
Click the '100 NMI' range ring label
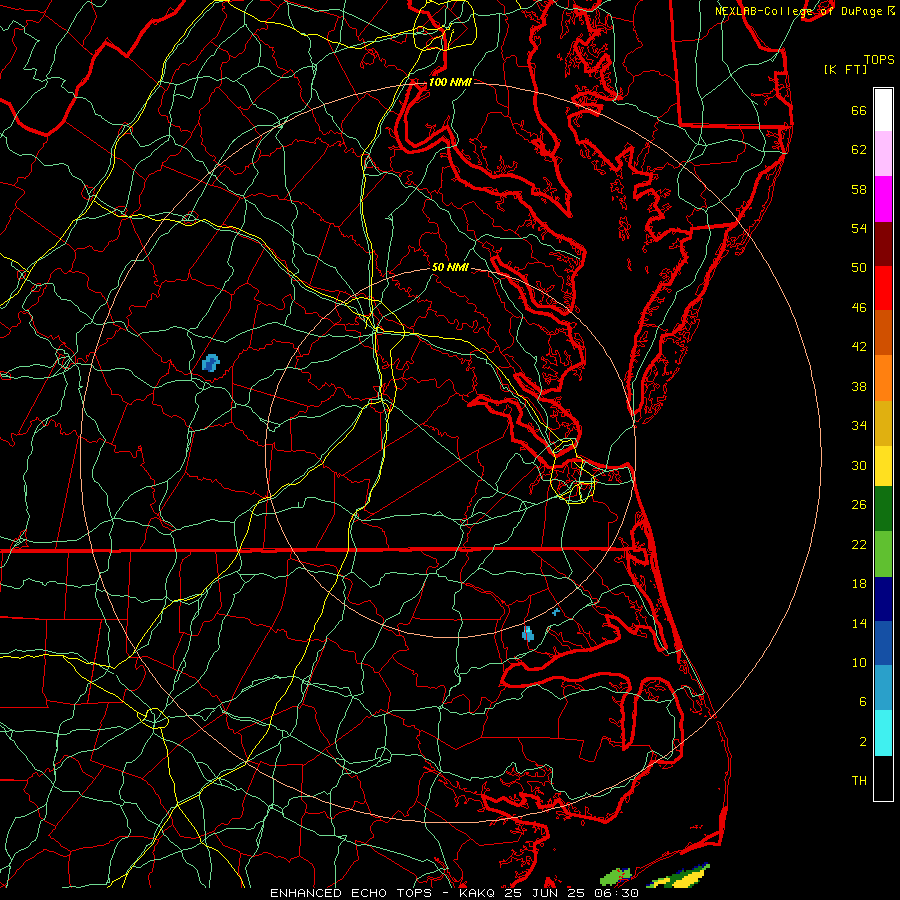click(x=450, y=82)
